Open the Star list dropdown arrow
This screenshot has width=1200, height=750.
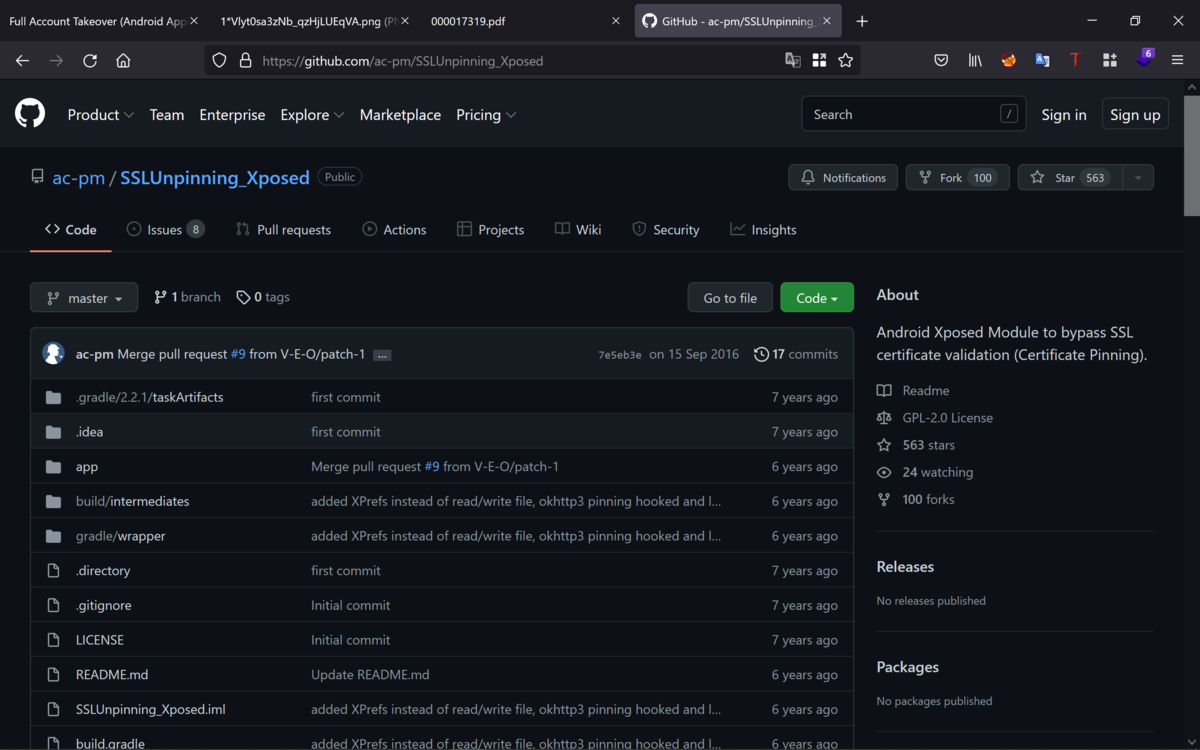[1138, 178]
